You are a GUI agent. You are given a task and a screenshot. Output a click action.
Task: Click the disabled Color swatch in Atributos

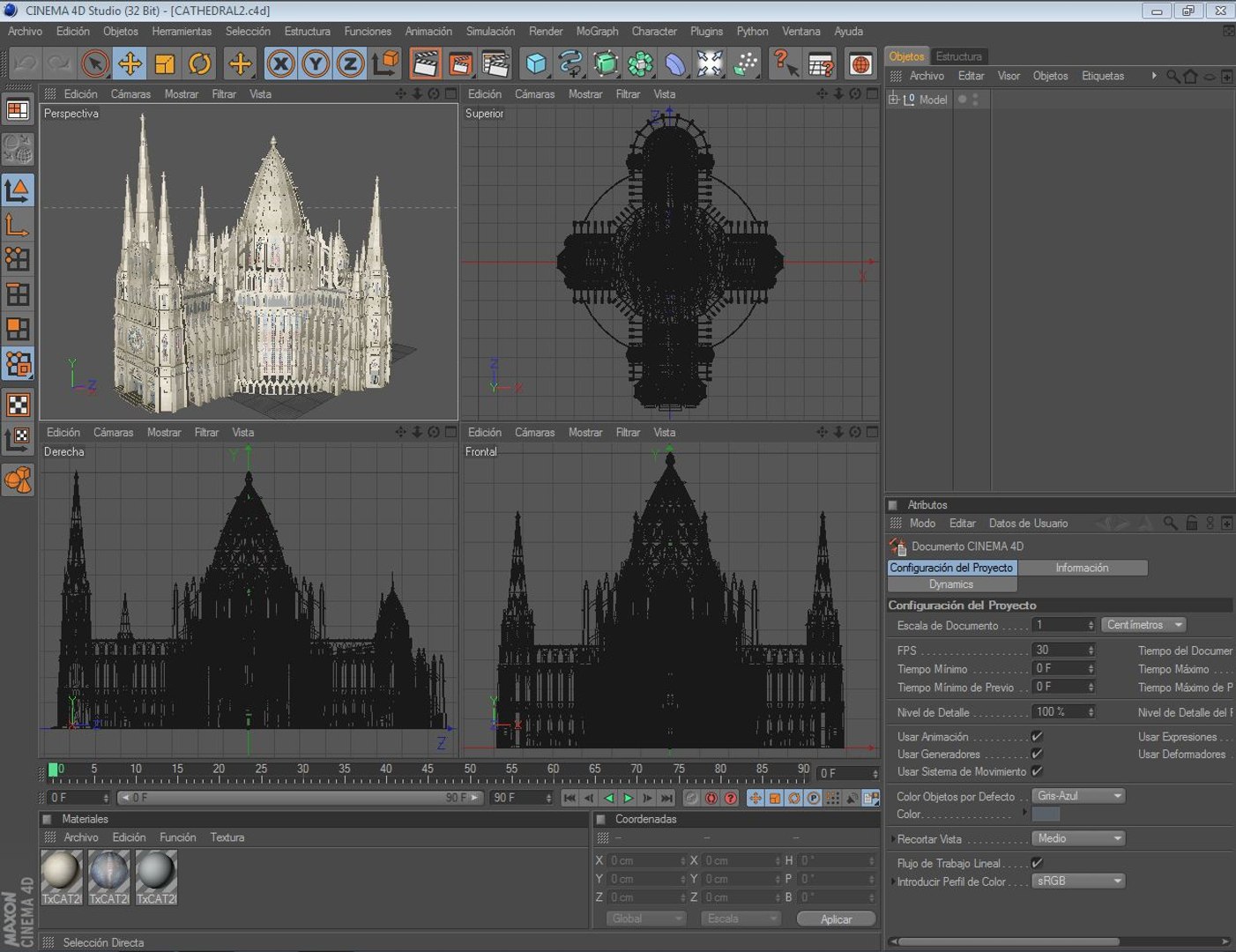tap(1046, 814)
